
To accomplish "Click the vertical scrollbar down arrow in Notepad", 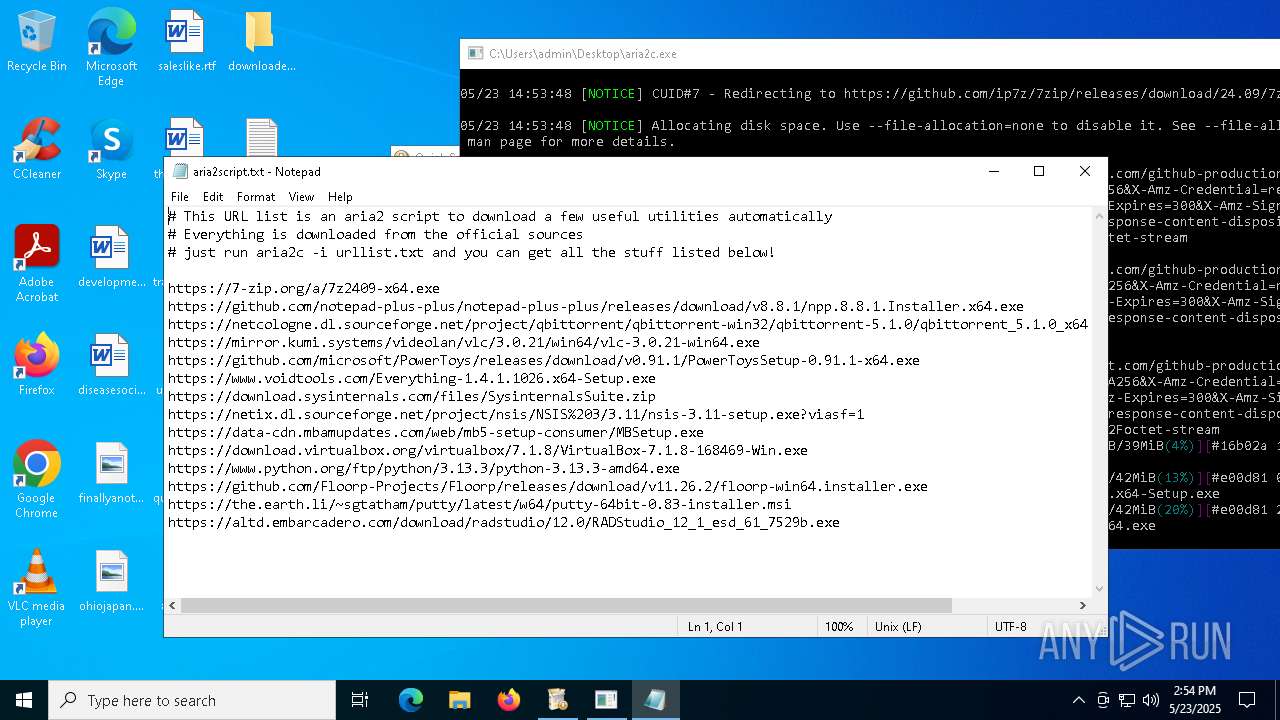I will [1099, 589].
